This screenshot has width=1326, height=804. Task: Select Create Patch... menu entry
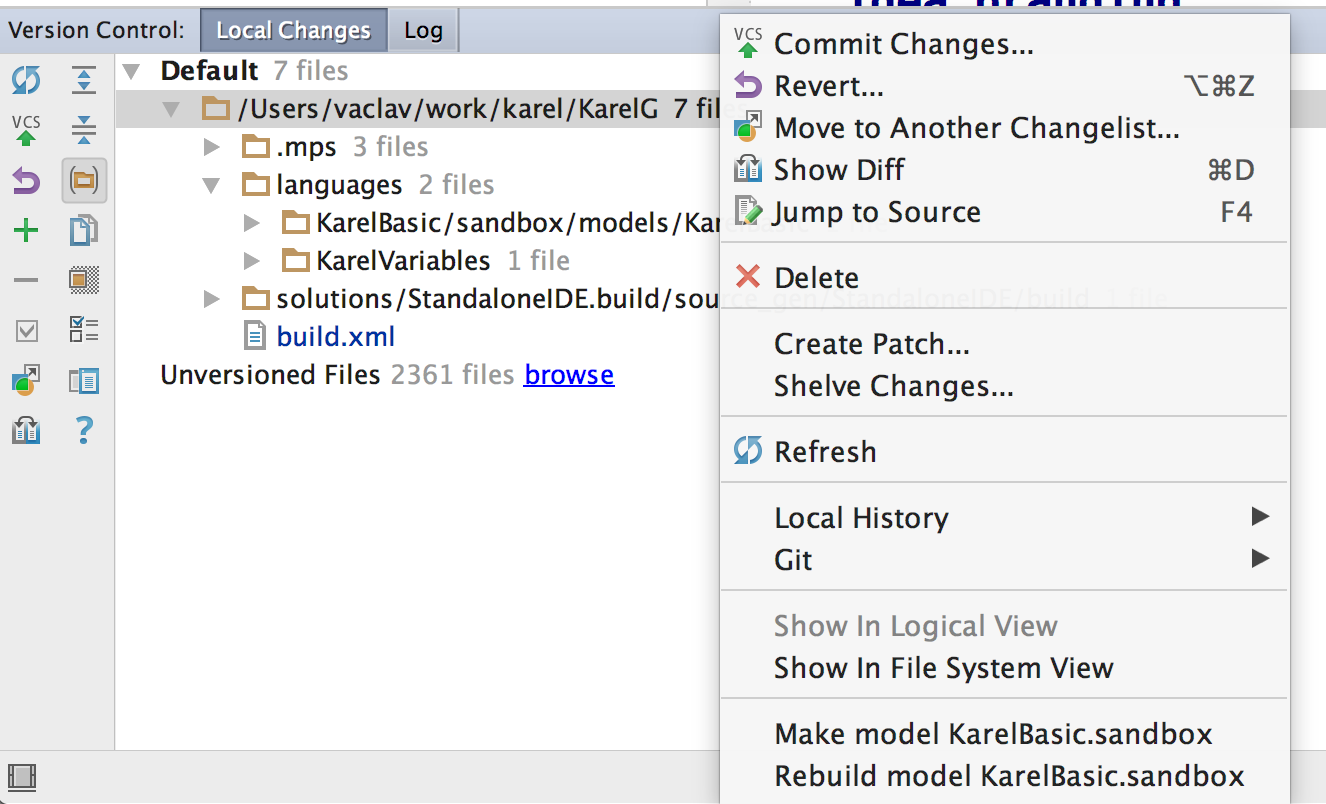coord(871,345)
